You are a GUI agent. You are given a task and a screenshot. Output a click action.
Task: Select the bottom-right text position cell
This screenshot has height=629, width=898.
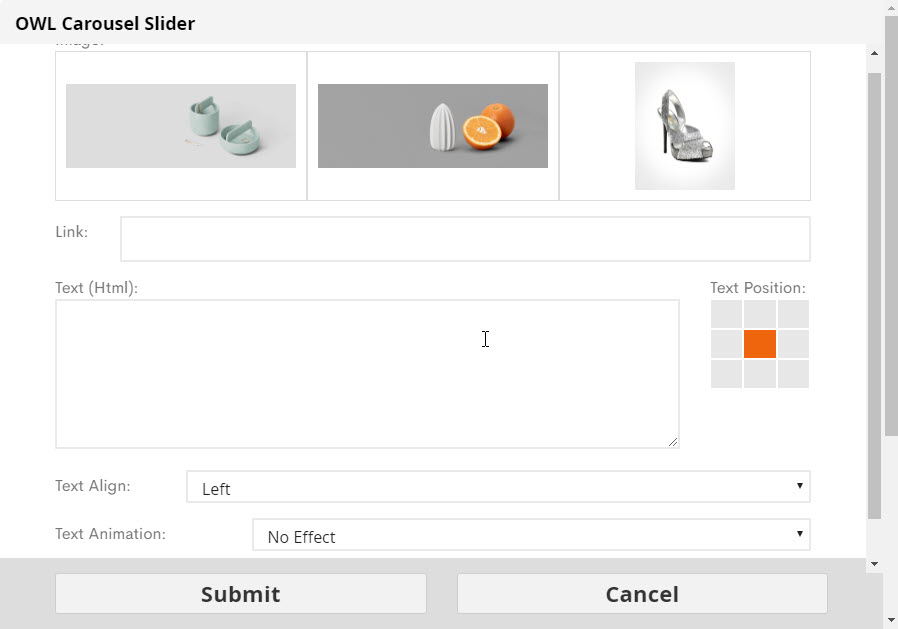pyautogui.click(x=793, y=374)
